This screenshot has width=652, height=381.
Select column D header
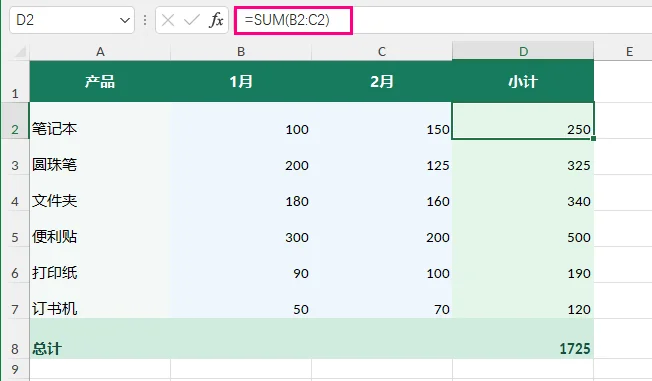point(523,52)
